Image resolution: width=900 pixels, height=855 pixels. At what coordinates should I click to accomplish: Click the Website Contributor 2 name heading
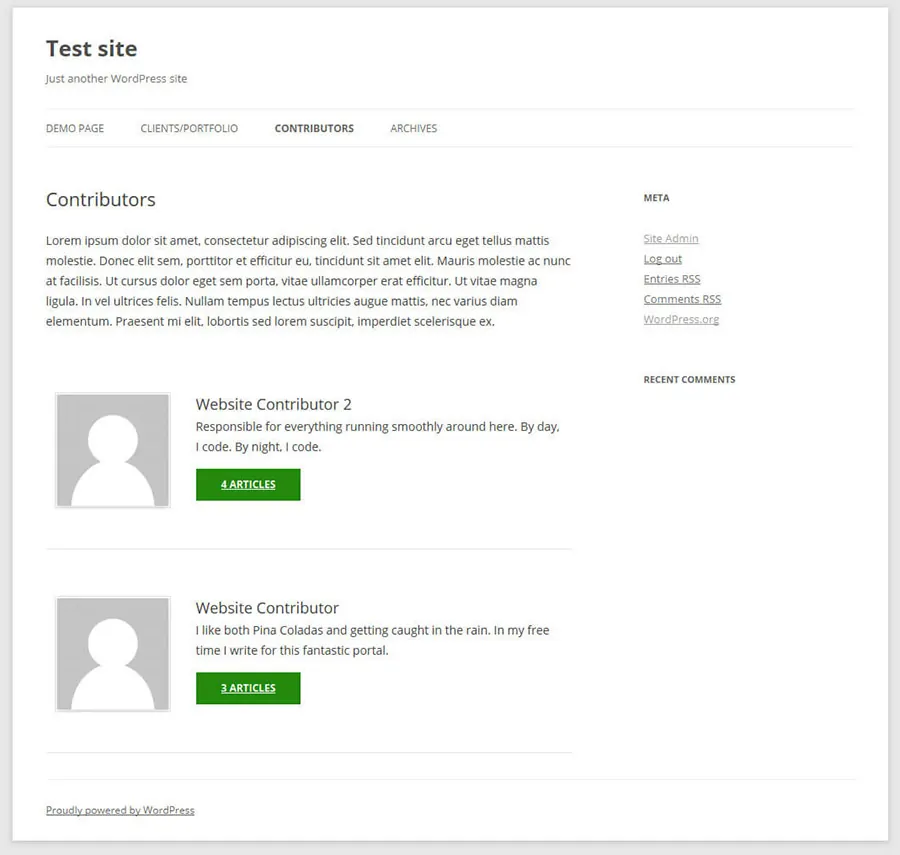point(273,405)
